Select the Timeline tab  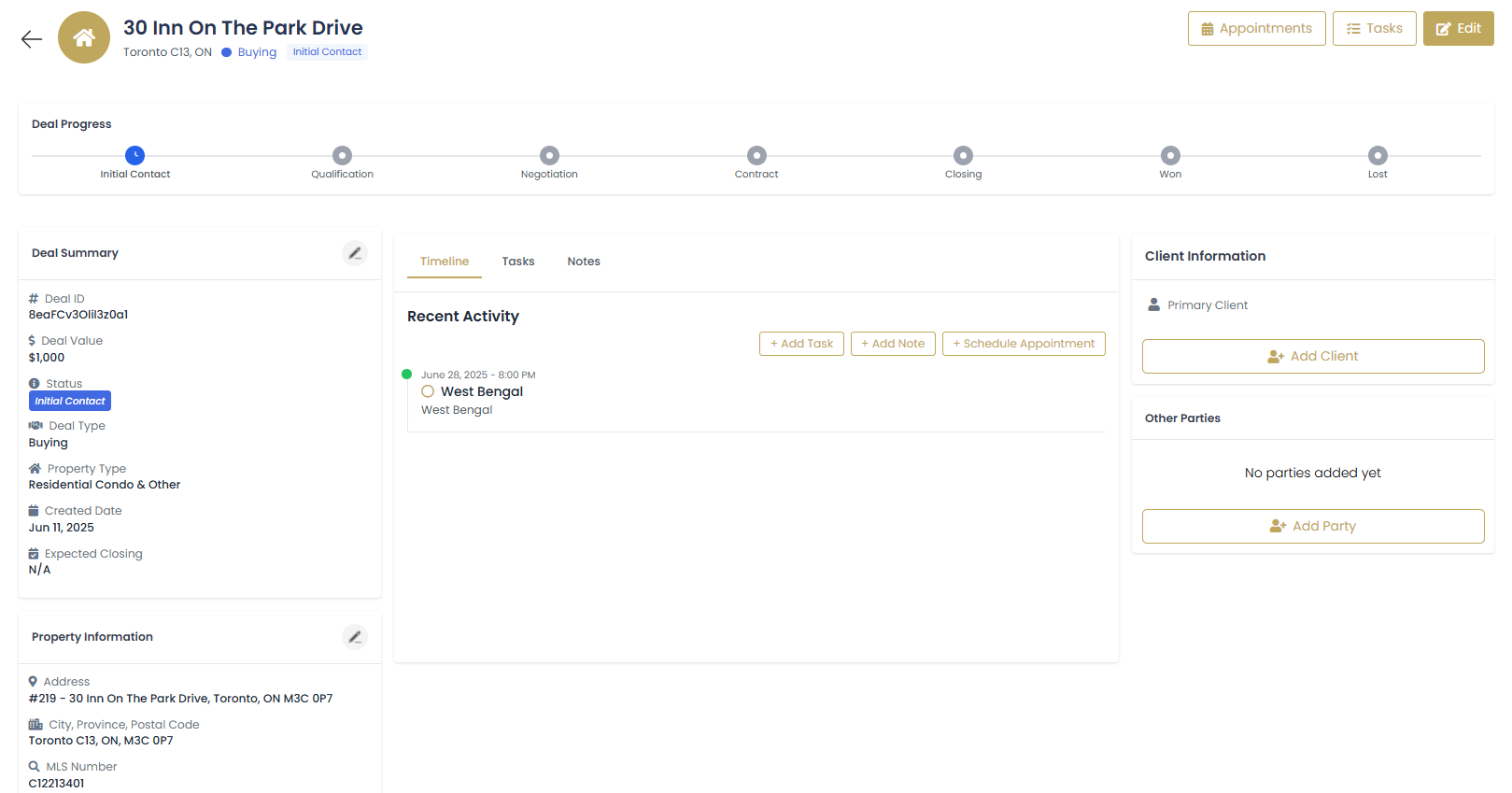[x=445, y=262]
